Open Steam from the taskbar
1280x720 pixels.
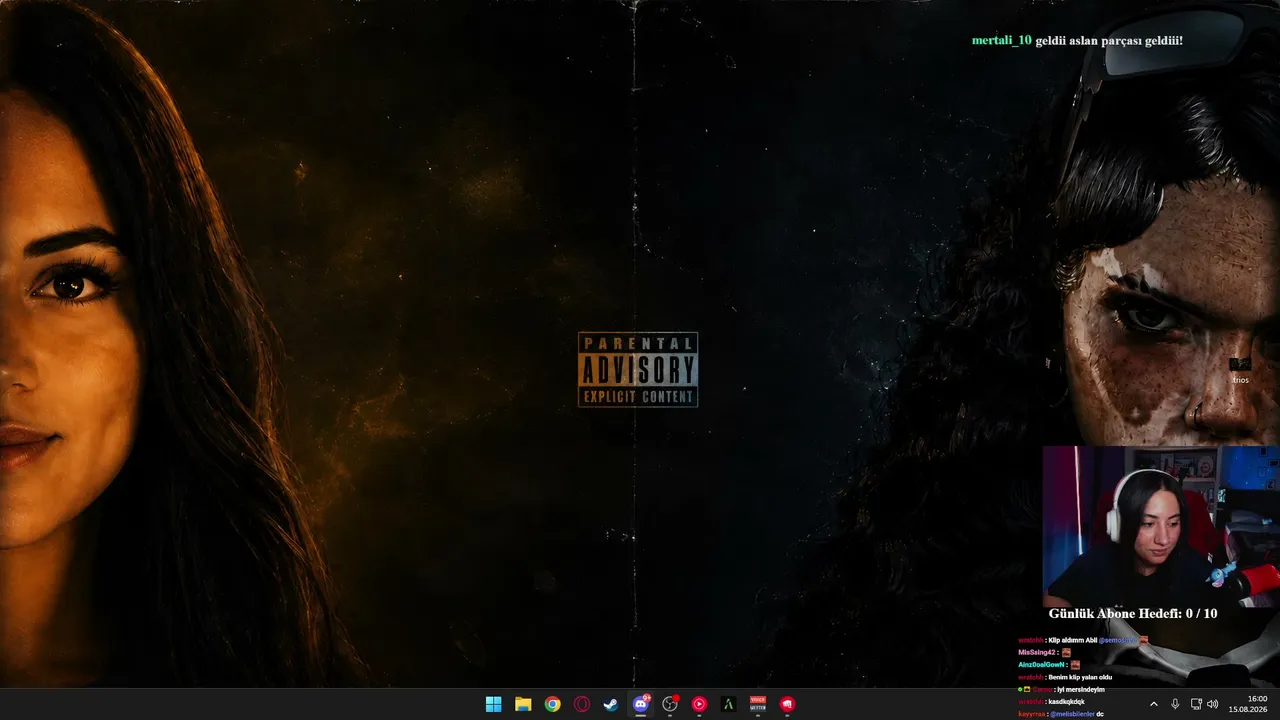pyautogui.click(x=611, y=704)
